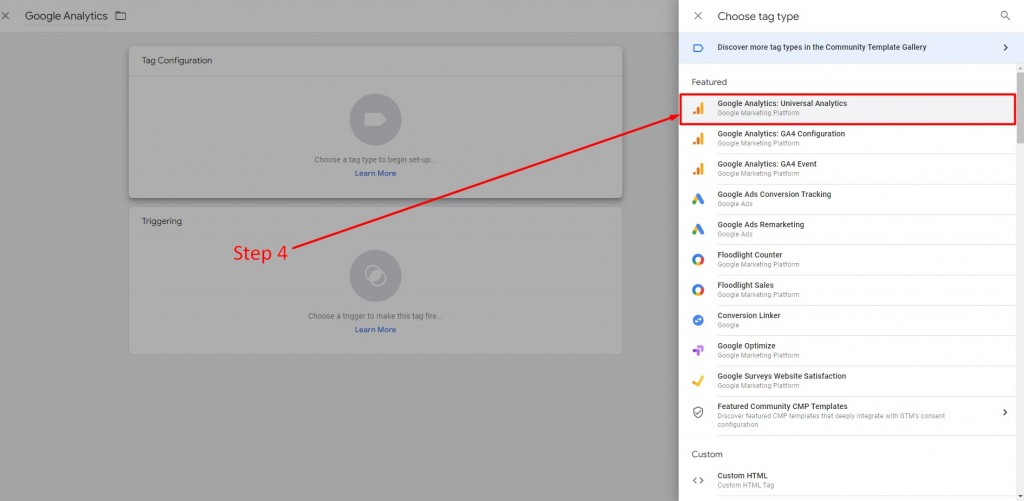Click the Triggering placeholder circle icon
This screenshot has width=1024, height=501.
[x=376, y=276]
